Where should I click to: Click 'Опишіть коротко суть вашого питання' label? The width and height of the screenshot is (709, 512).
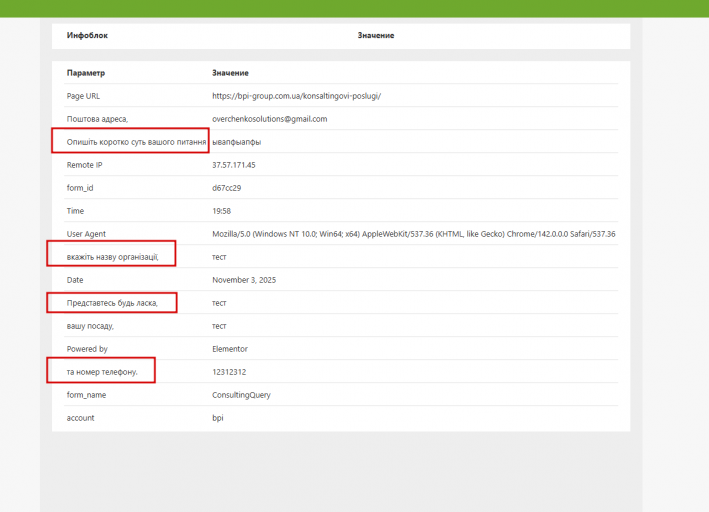tap(136, 142)
